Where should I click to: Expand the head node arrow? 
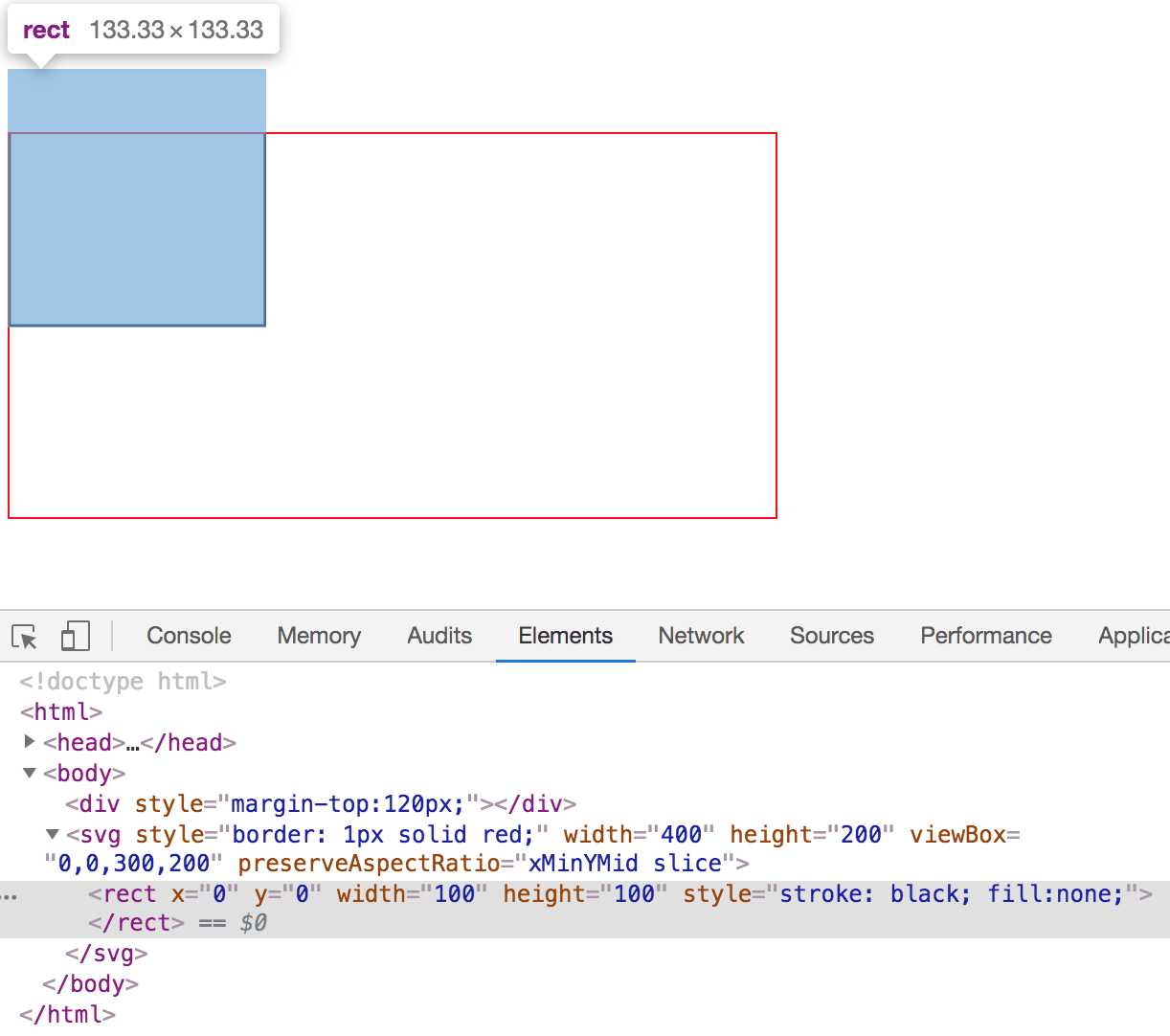30,741
